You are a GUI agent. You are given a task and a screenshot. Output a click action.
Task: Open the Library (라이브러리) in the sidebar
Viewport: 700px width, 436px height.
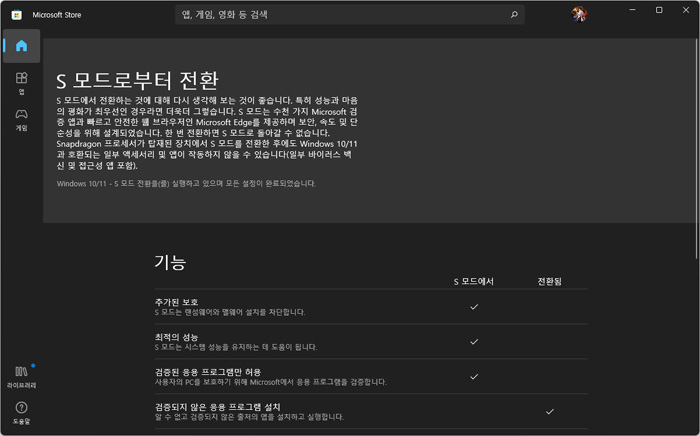pyautogui.click(x=21, y=376)
